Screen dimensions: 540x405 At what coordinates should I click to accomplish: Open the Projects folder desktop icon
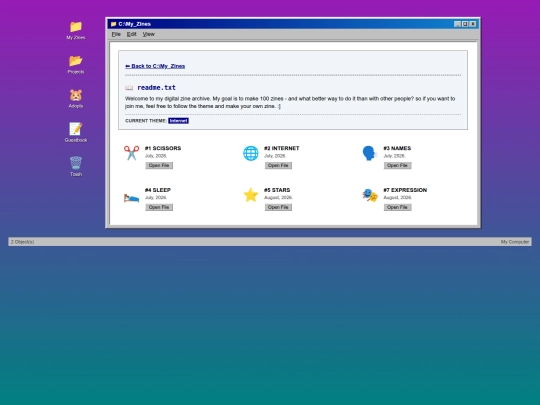pyautogui.click(x=76, y=61)
